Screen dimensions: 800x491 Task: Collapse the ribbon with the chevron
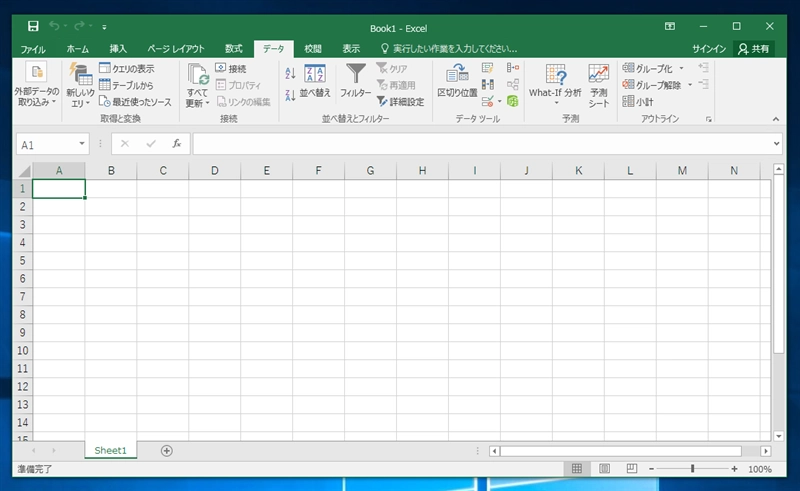point(776,119)
